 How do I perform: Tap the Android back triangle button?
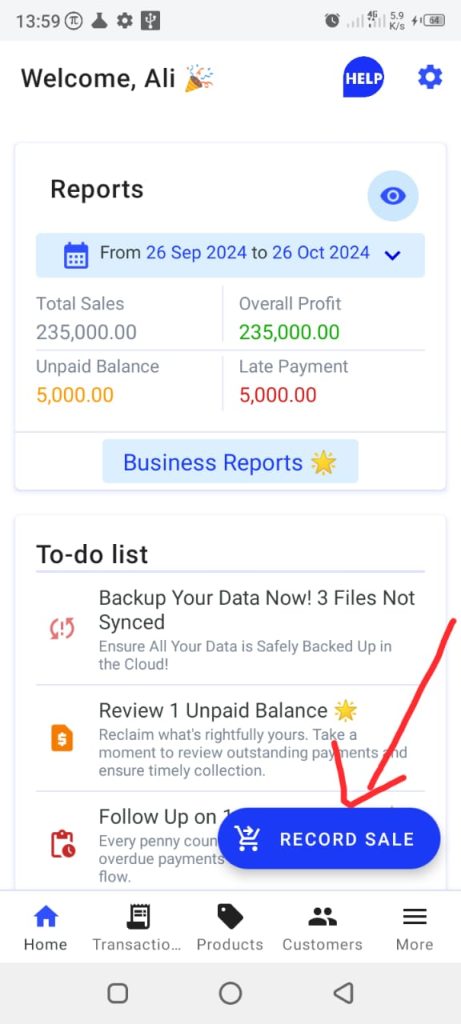343,993
